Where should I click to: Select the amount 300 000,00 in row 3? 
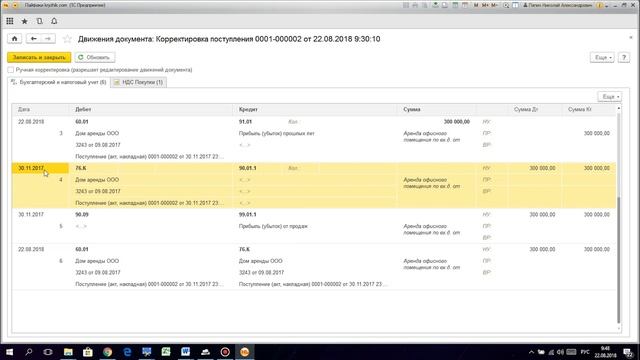pyautogui.click(x=457, y=122)
